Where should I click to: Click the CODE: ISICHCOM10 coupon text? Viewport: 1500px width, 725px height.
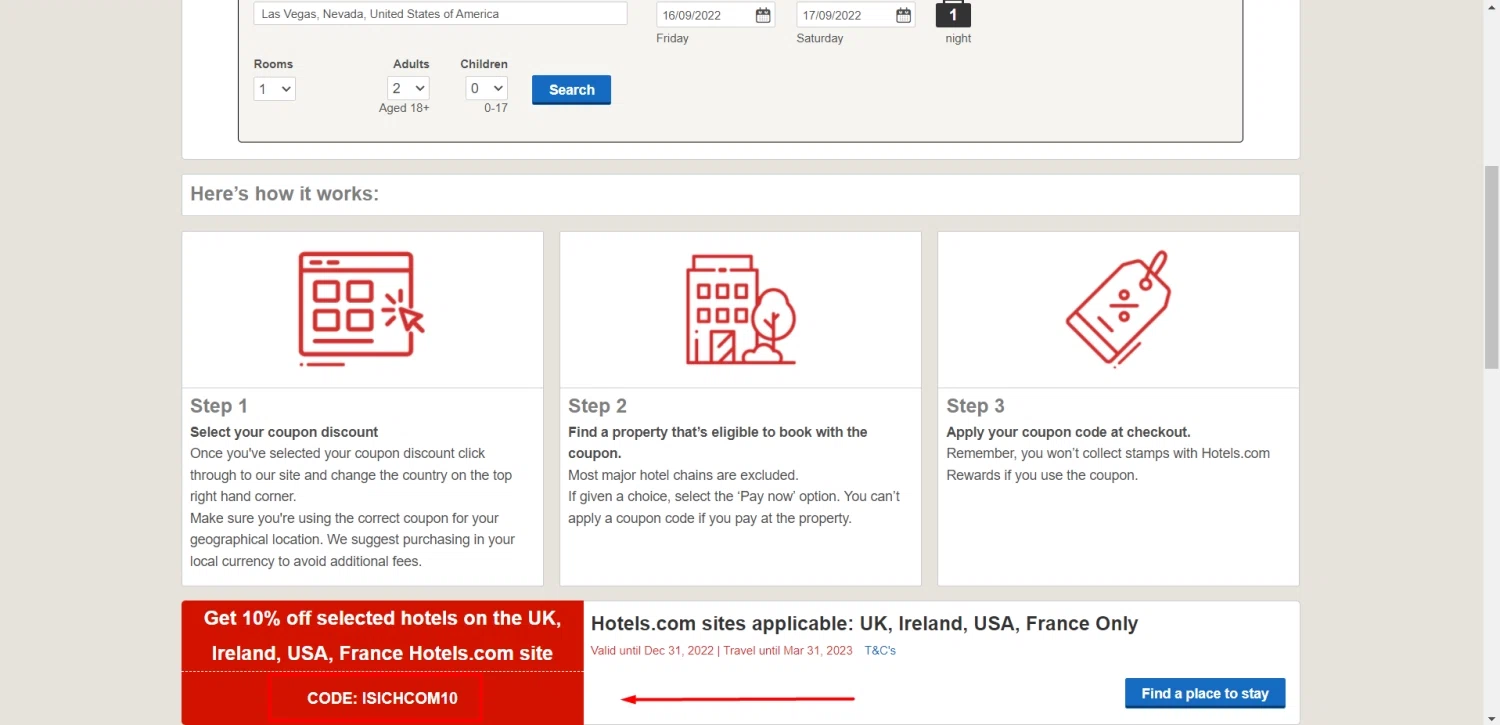(382, 698)
